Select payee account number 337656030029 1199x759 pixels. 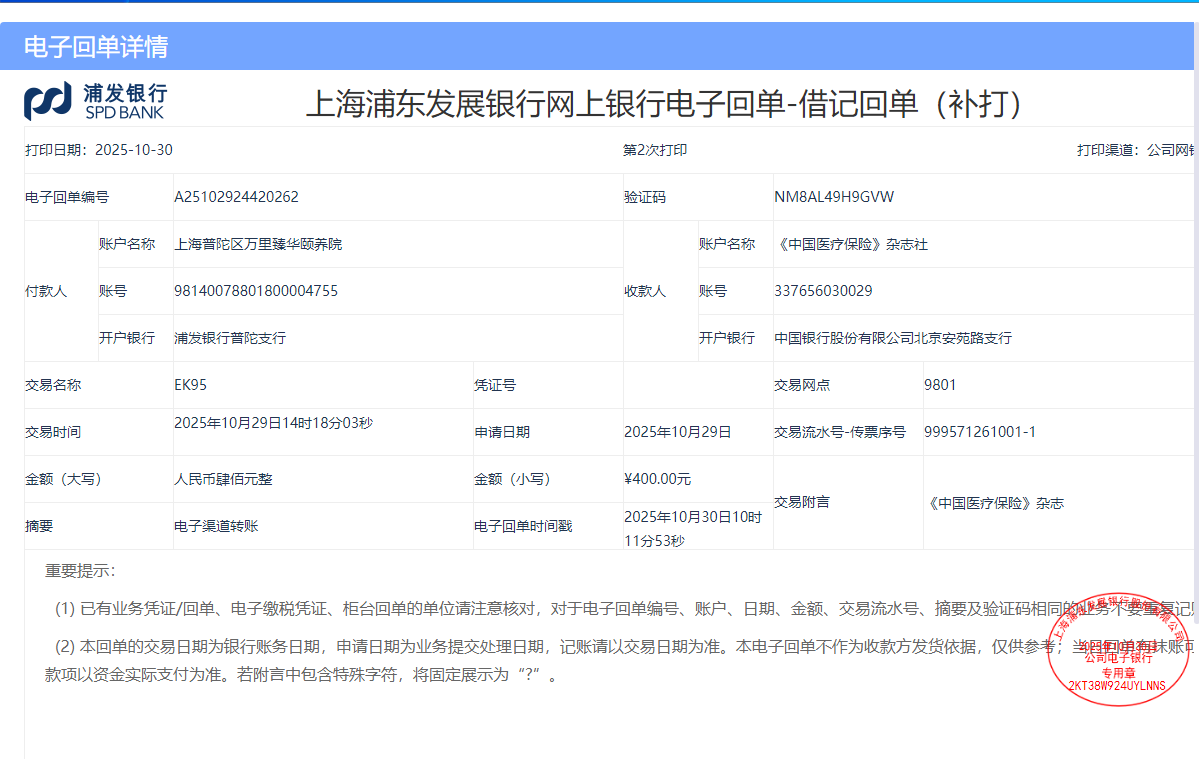pos(823,291)
